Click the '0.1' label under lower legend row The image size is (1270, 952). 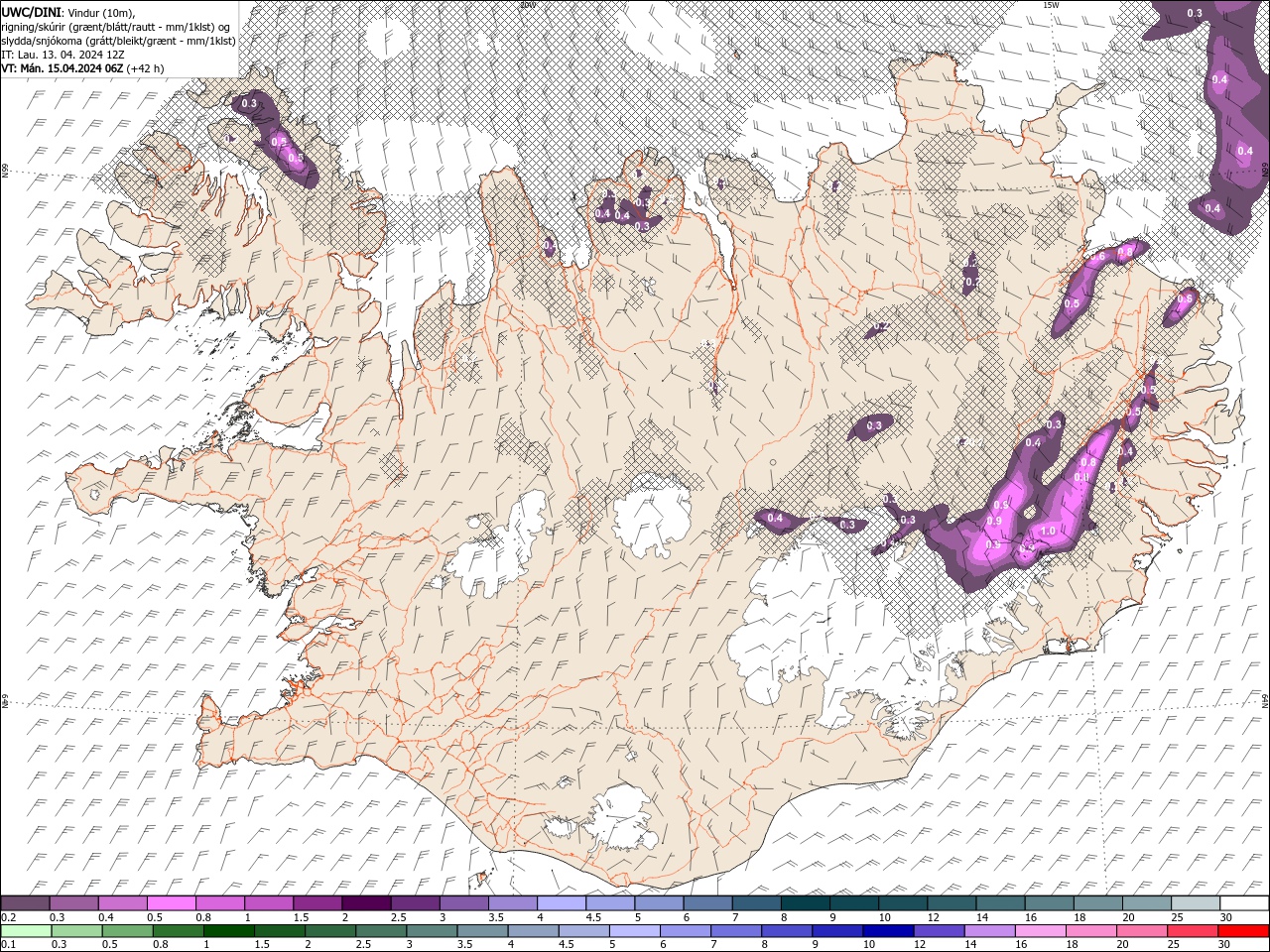[x=8, y=945]
